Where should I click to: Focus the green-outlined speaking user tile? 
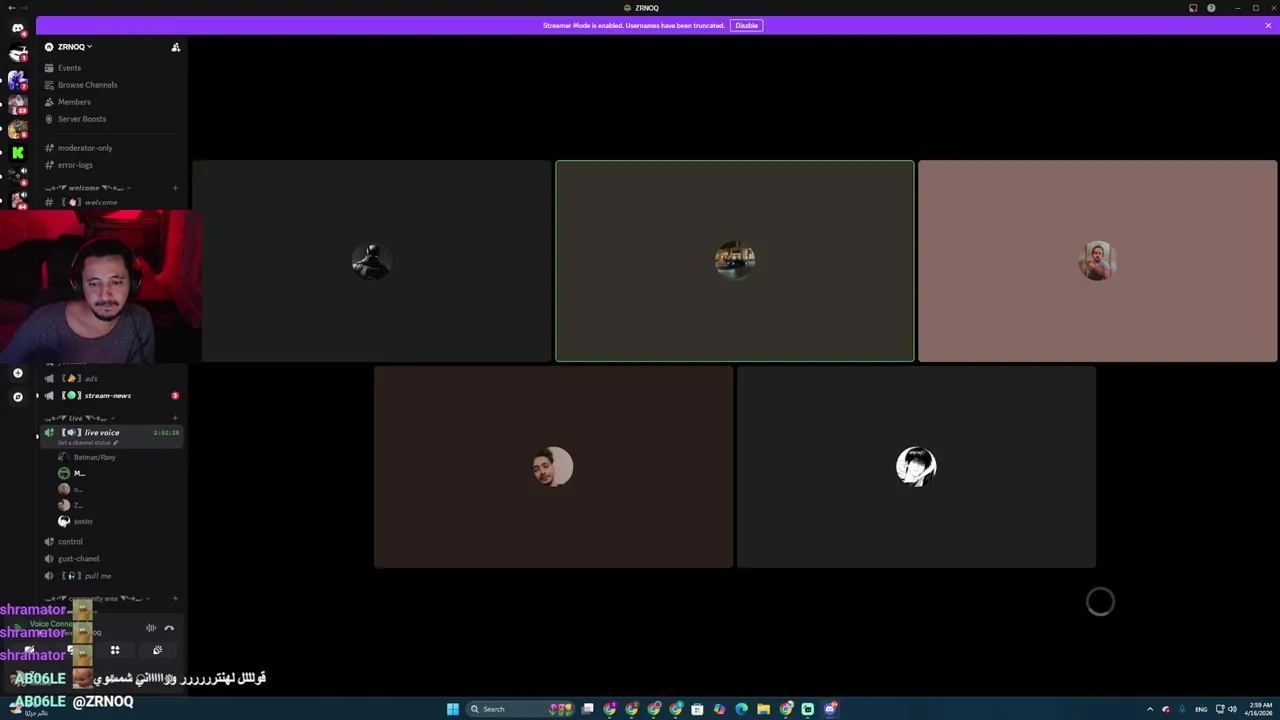[734, 261]
